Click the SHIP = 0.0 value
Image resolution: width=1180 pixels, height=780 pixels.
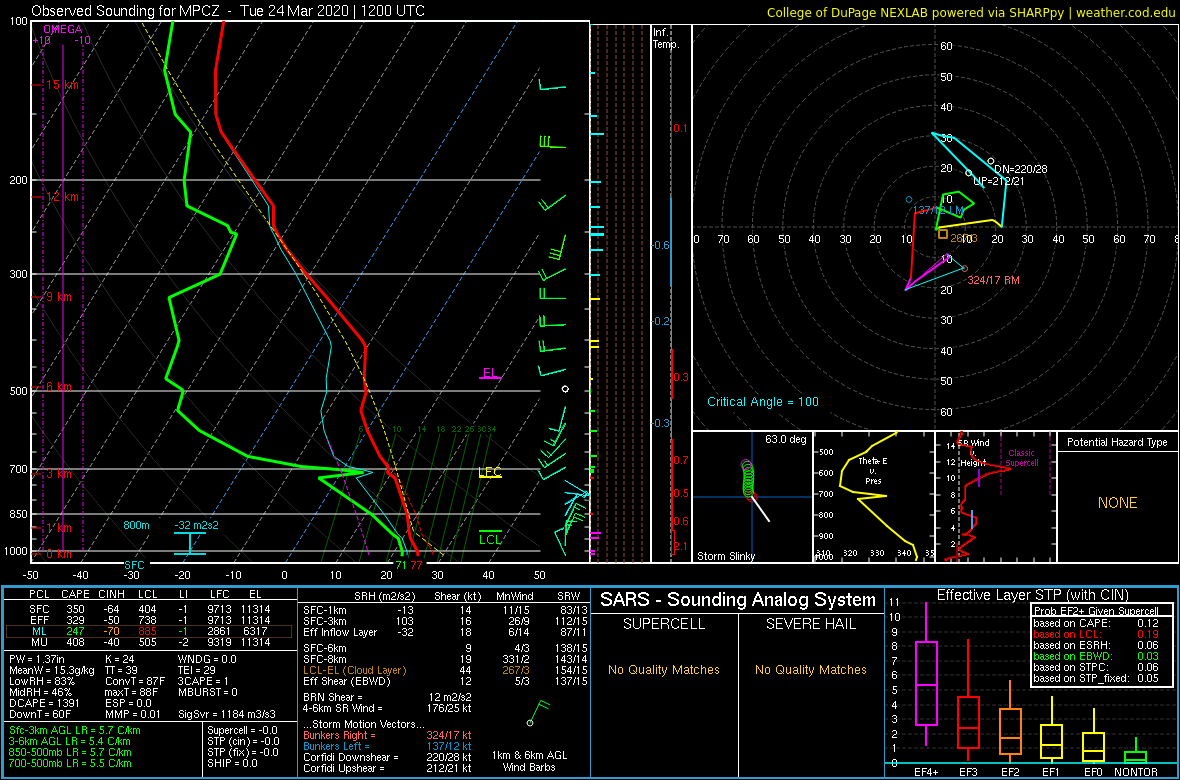pos(233,763)
